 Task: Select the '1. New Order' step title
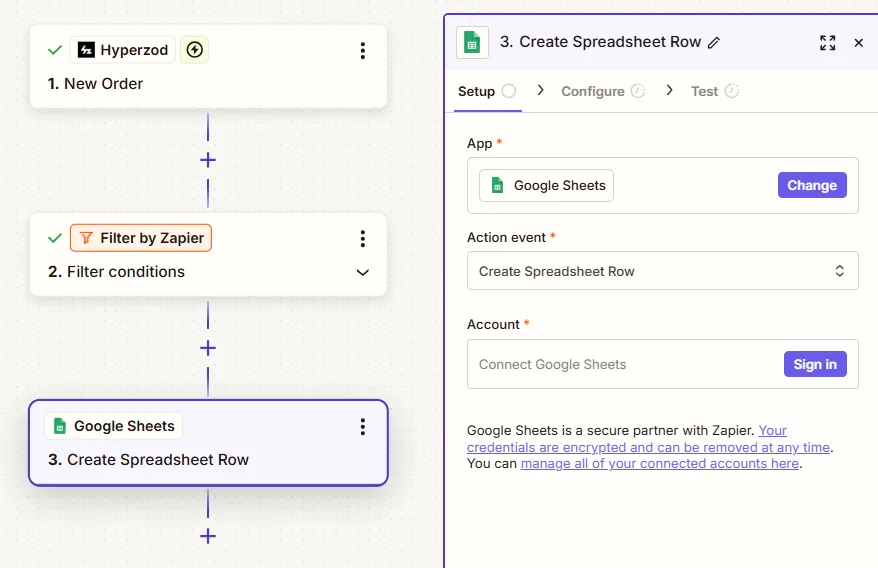click(x=95, y=83)
